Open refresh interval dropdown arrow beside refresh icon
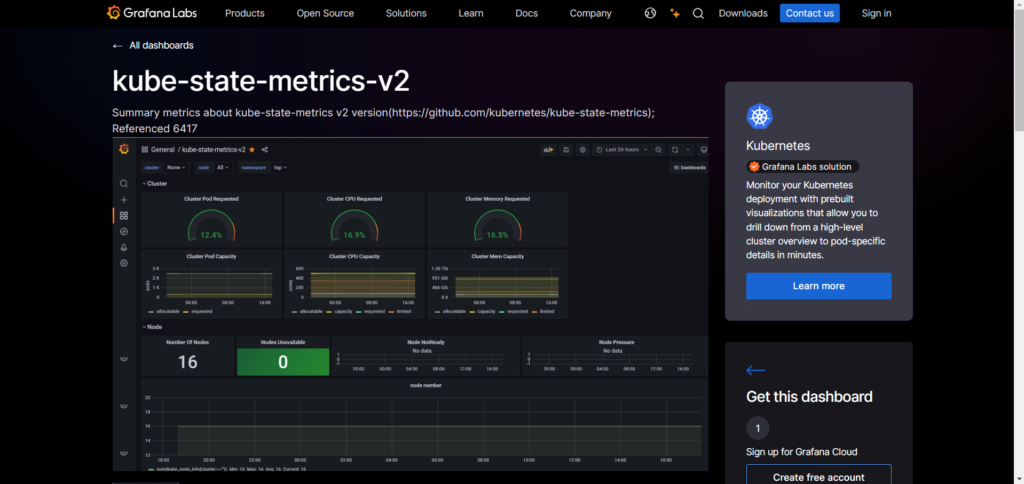1024x484 pixels. [688, 150]
